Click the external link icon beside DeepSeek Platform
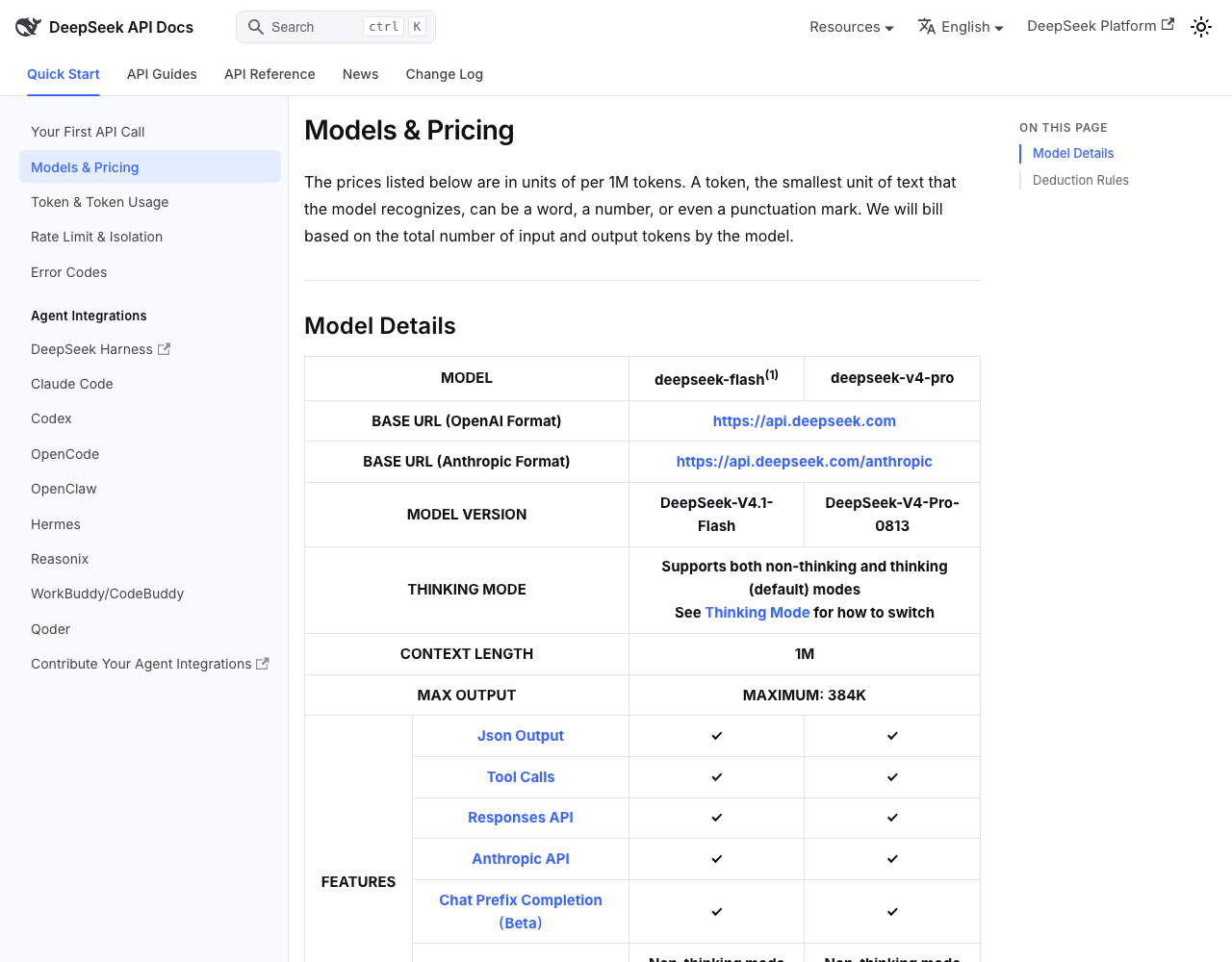Screen dimensions: 1232x962 pos(1168,25)
